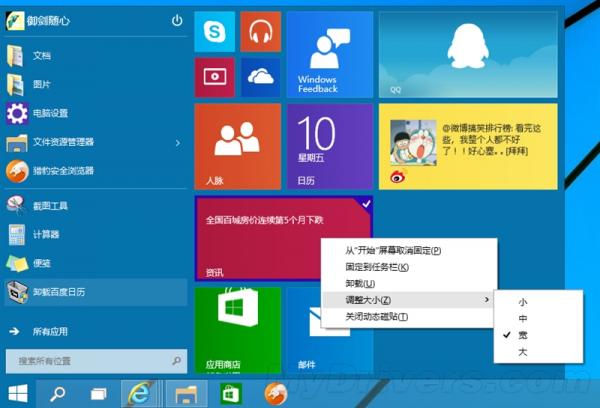Image resolution: width=600 pixels, height=408 pixels.
Task: Open the Windows Feedback tile
Action: coord(330,54)
